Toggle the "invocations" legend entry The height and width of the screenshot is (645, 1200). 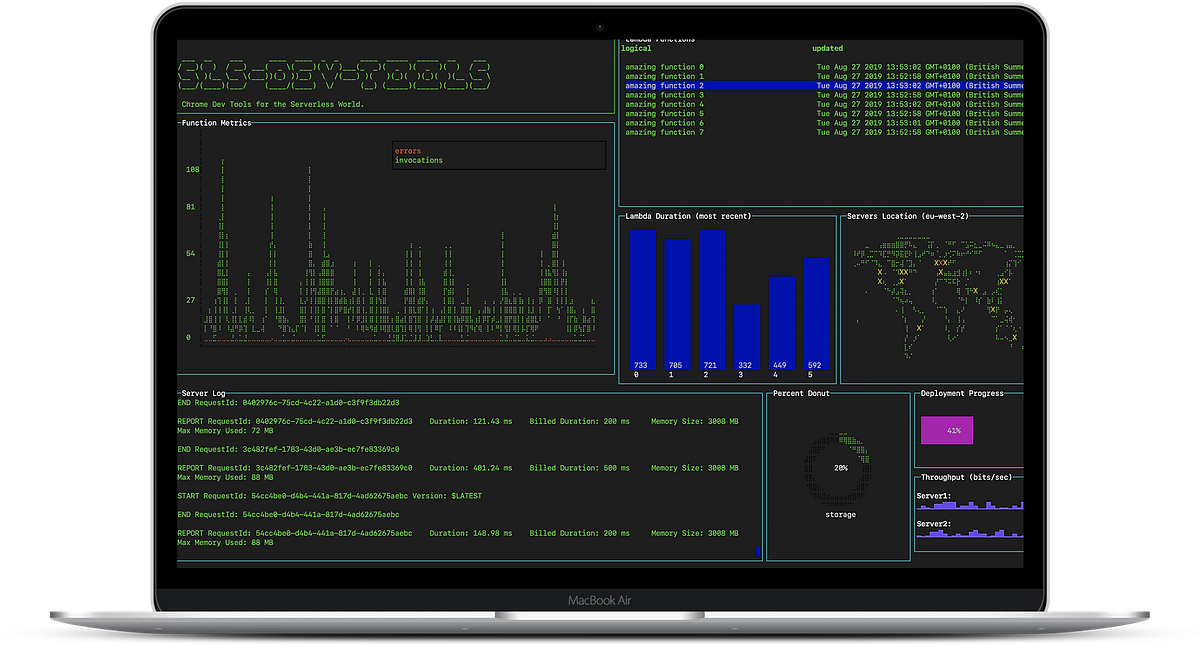pyautogui.click(x=418, y=160)
